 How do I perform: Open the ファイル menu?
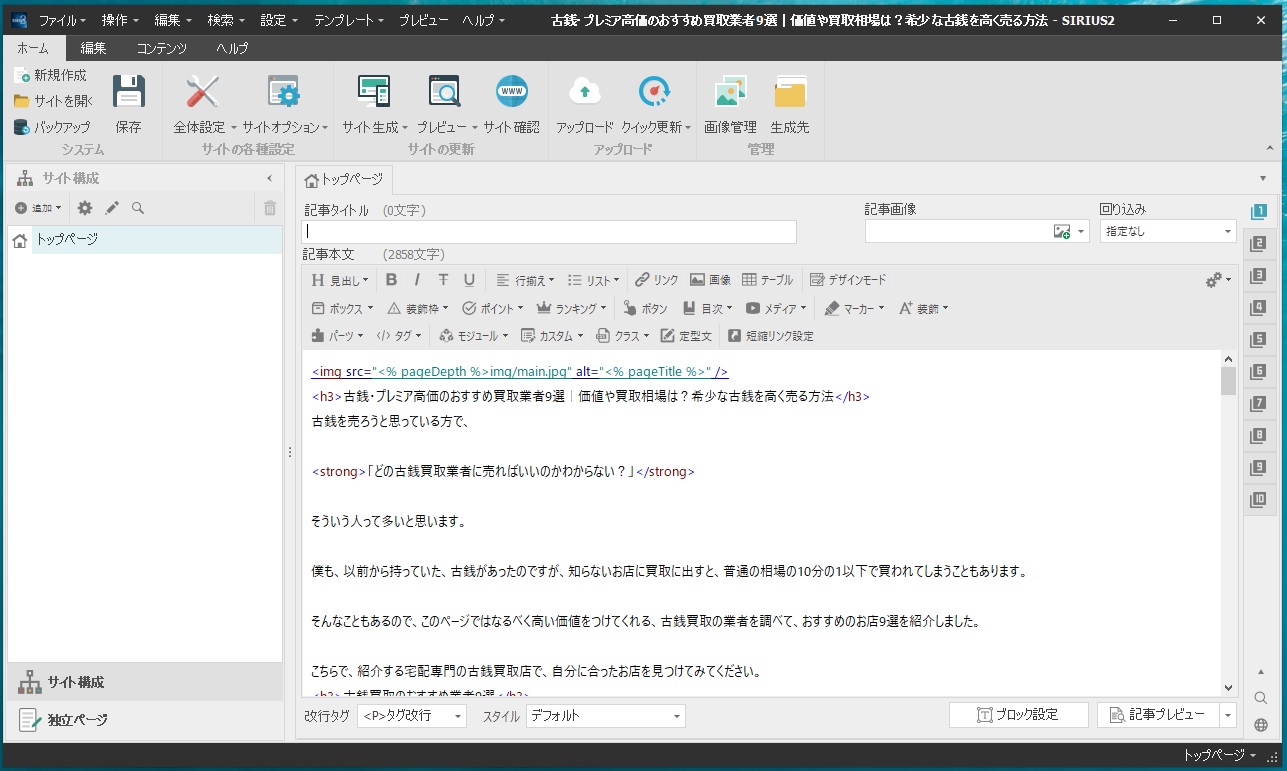pos(62,20)
